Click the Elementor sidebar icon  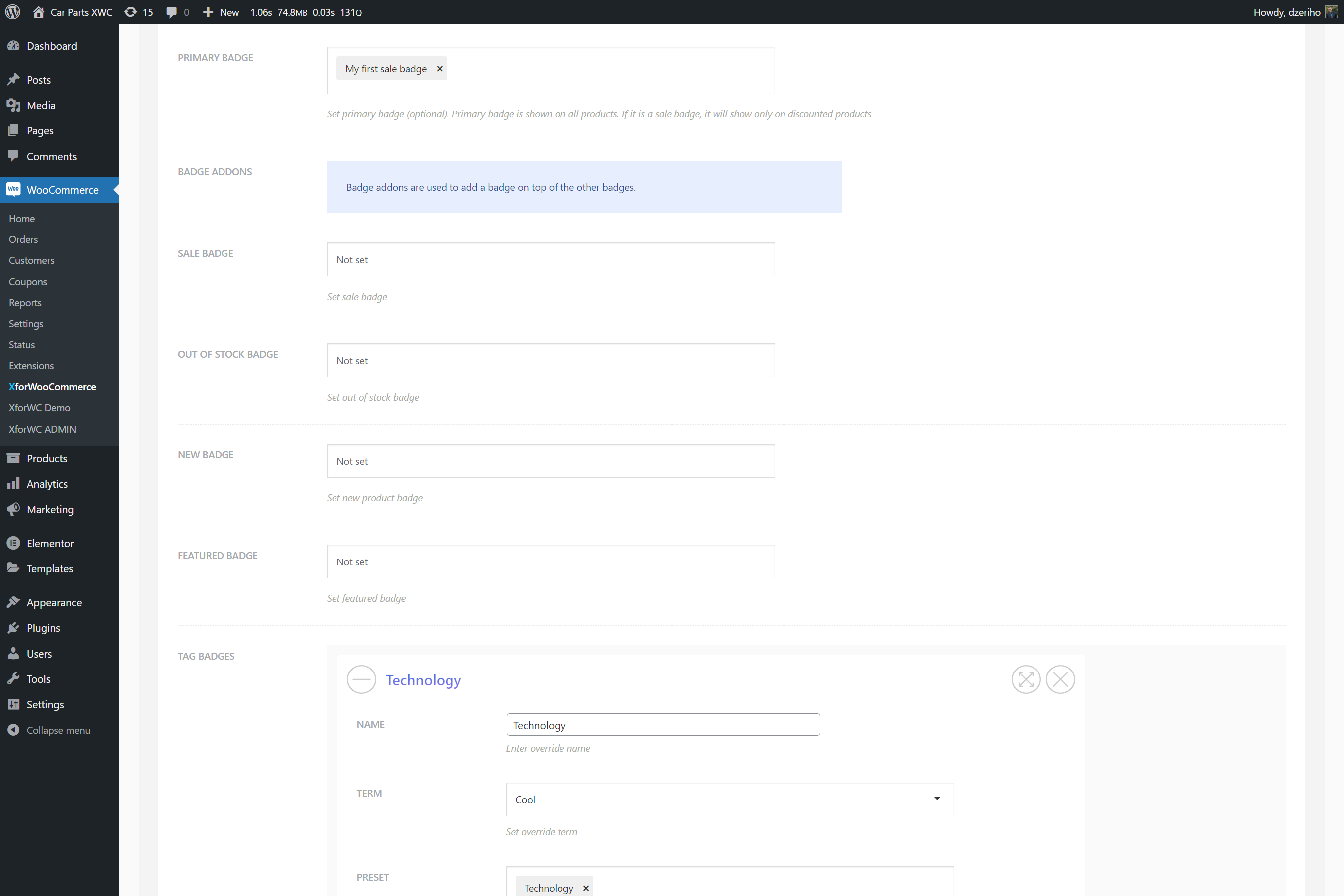(14, 542)
